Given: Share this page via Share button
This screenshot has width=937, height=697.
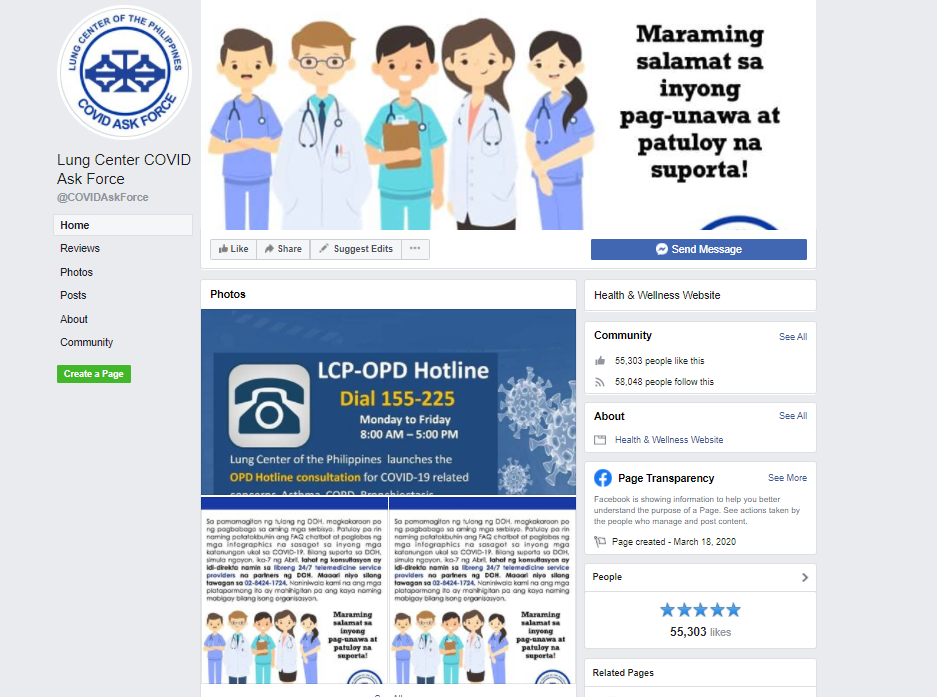Looking at the screenshot, I should point(283,249).
